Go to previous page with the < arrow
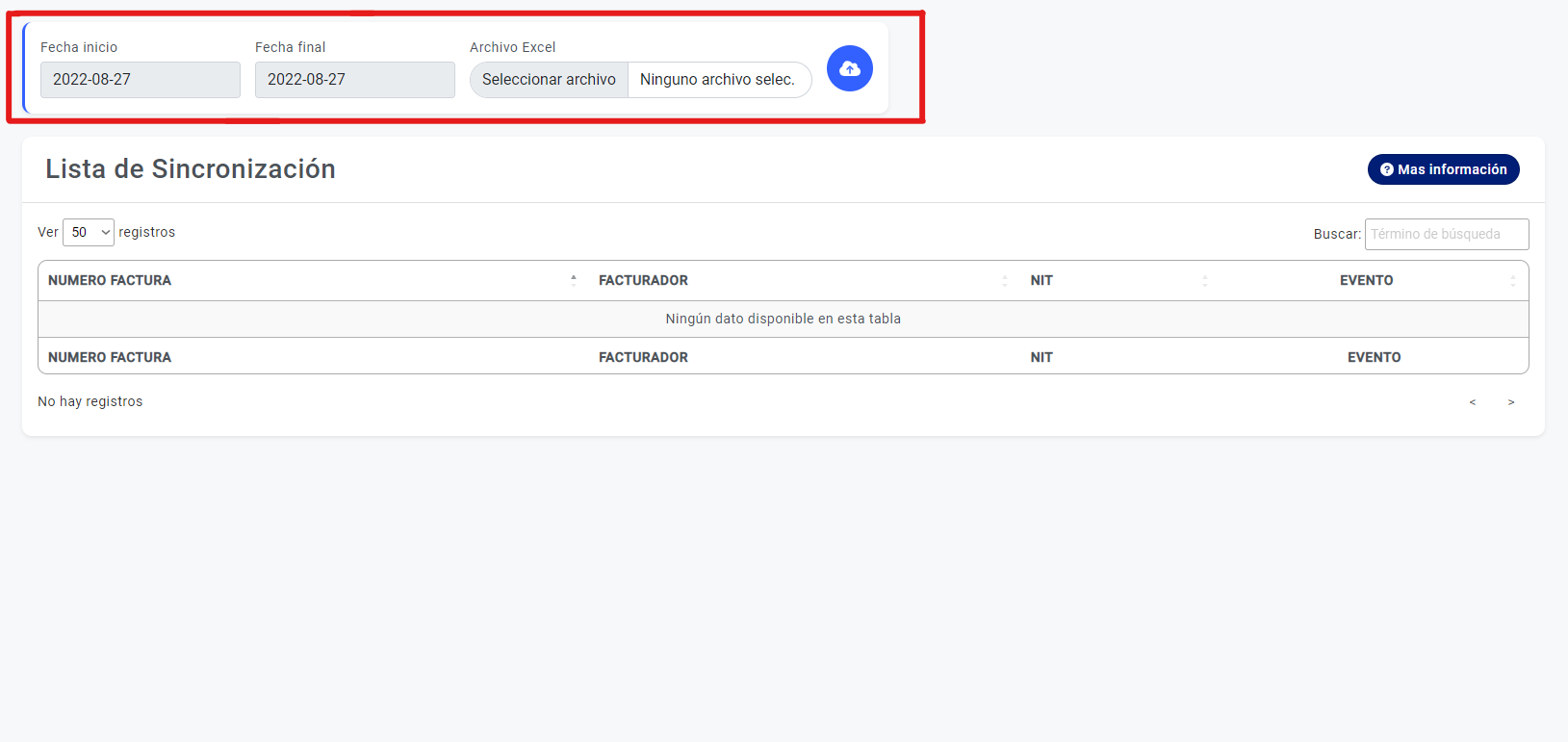 [1472, 402]
